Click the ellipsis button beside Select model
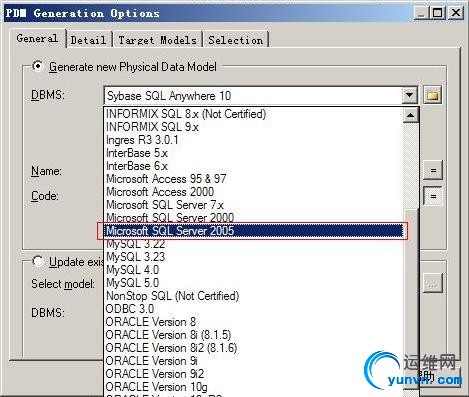Image resolution: width=469 pixels, height=397 pixels. tap(433, 283)
